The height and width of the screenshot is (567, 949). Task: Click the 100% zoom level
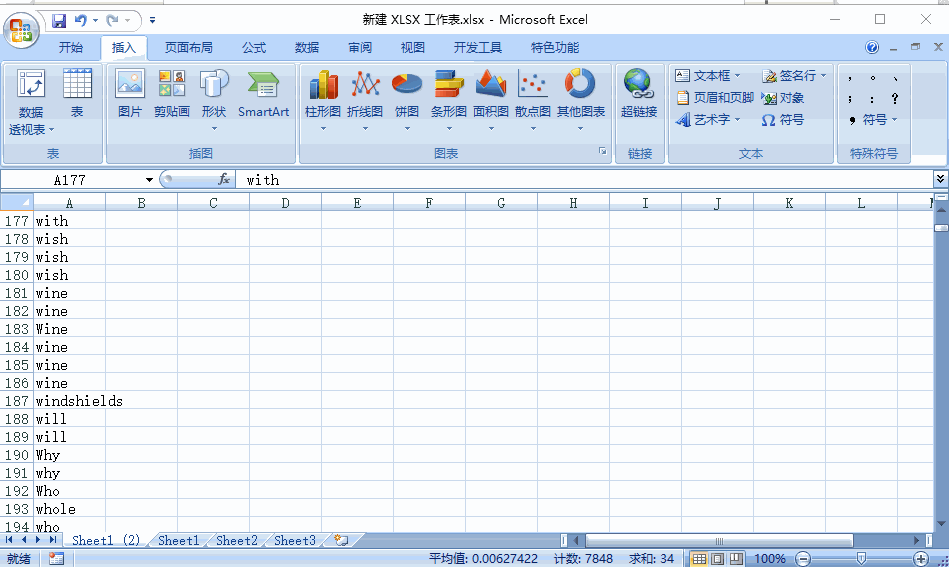click(769, 559)
